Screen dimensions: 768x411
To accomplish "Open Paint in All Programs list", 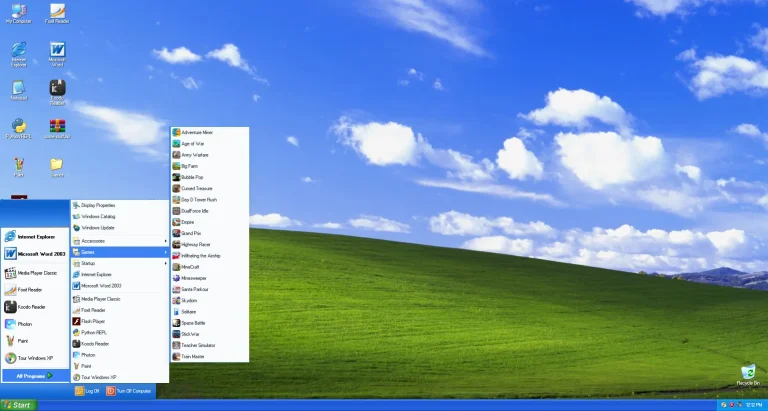I will click(120, 366).
